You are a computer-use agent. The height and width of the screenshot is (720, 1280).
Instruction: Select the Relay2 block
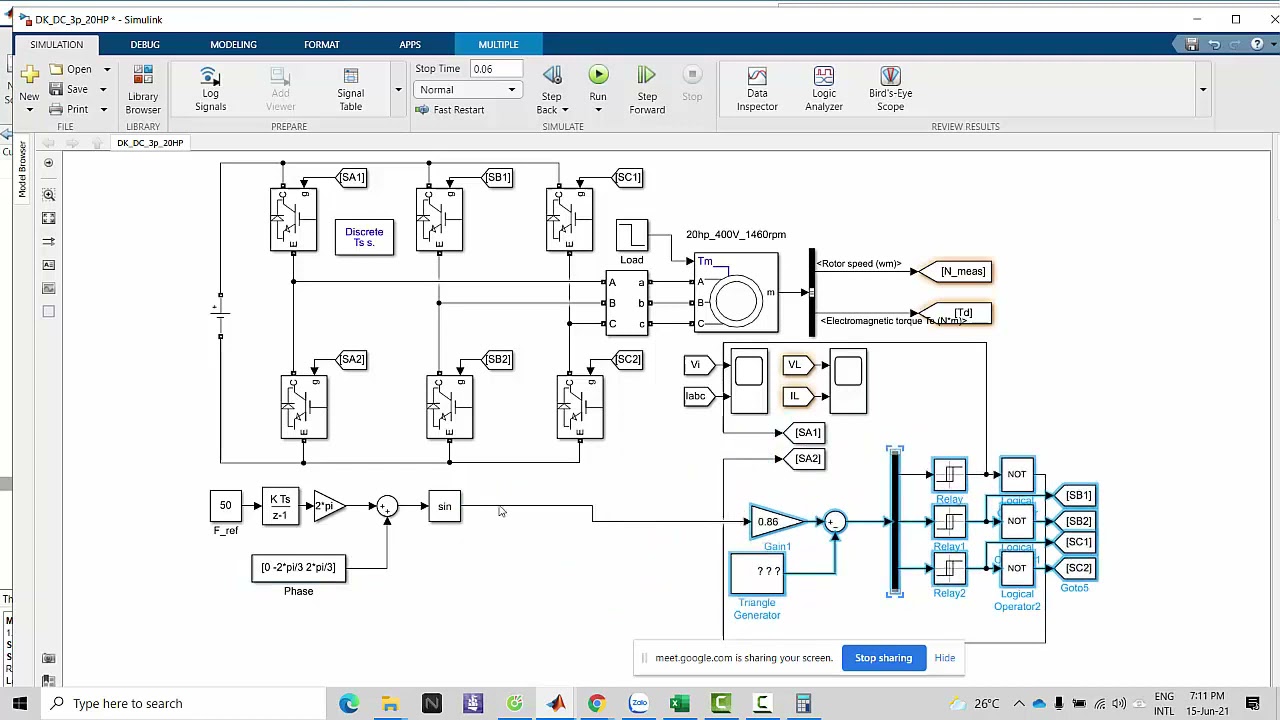tap(949, 568)
